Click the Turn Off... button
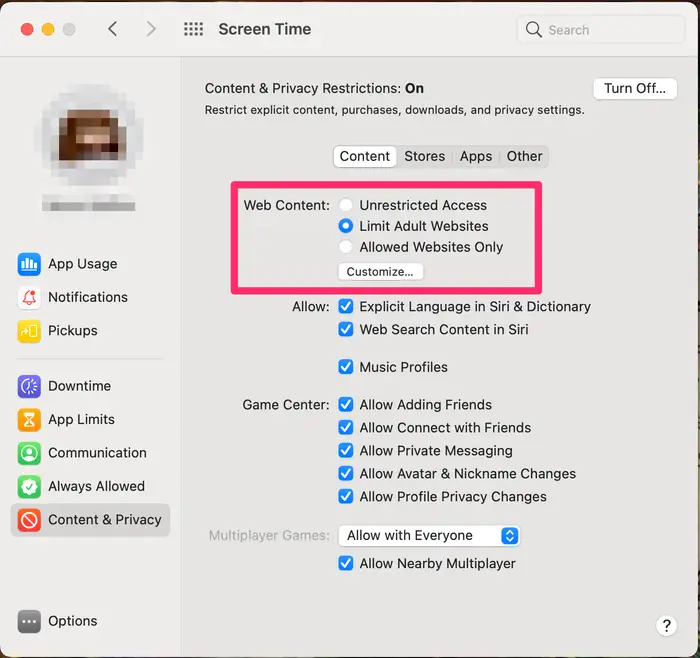Screen dimensions: 700x658 coord(635,88)
